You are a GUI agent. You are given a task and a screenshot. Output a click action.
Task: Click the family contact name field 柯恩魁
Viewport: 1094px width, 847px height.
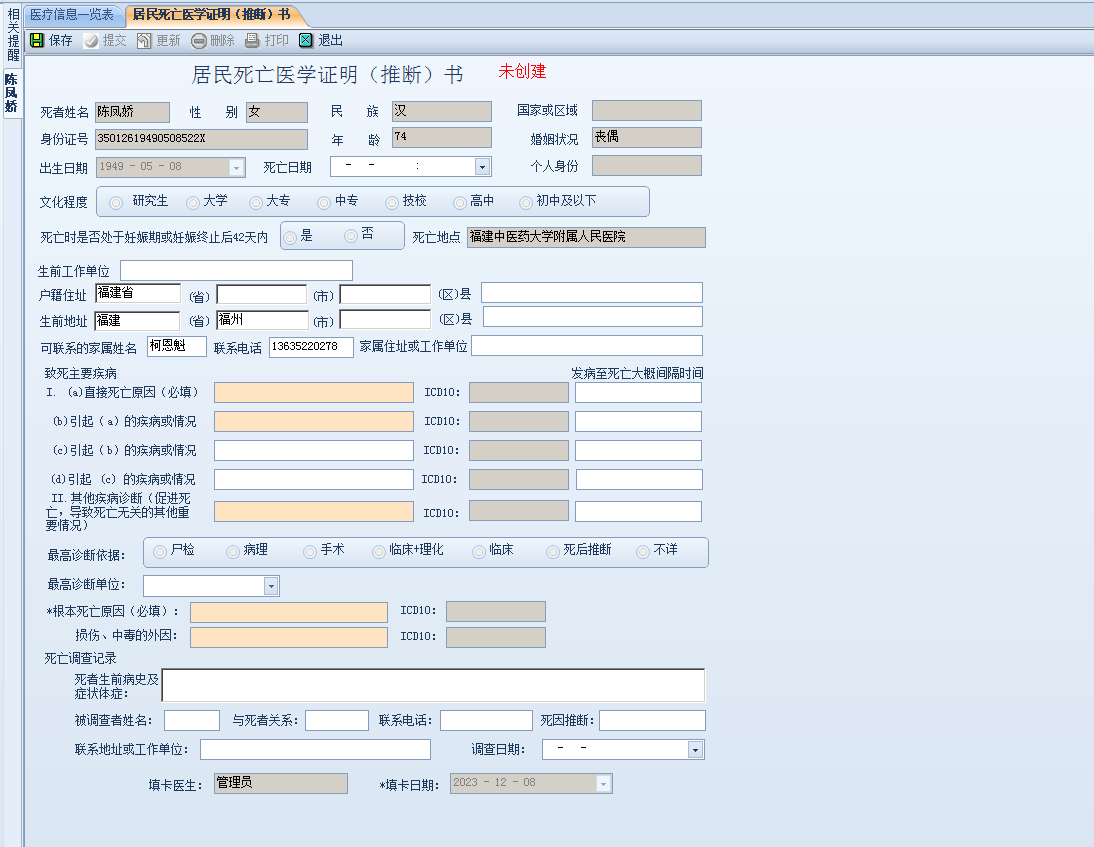[x=177, y=346]
